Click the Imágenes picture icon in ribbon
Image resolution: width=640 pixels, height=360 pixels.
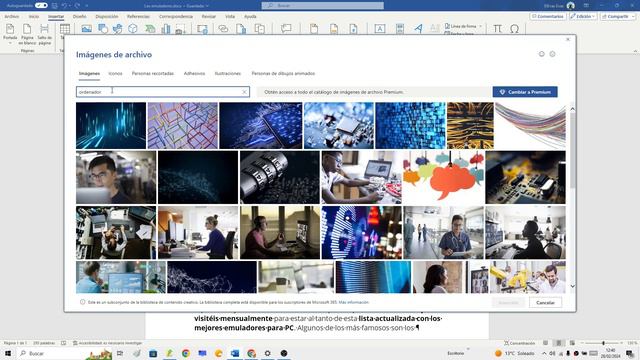[x=87, y=29]
